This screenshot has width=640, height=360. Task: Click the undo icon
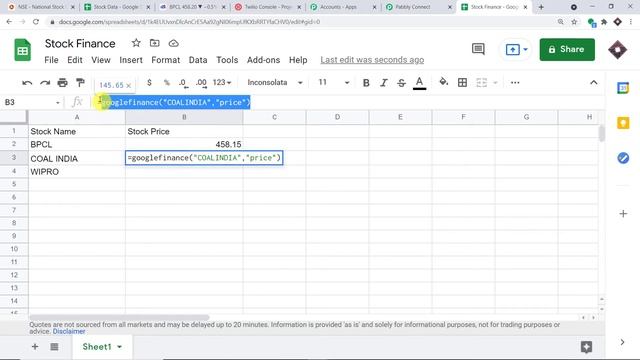tap(27, 83)
